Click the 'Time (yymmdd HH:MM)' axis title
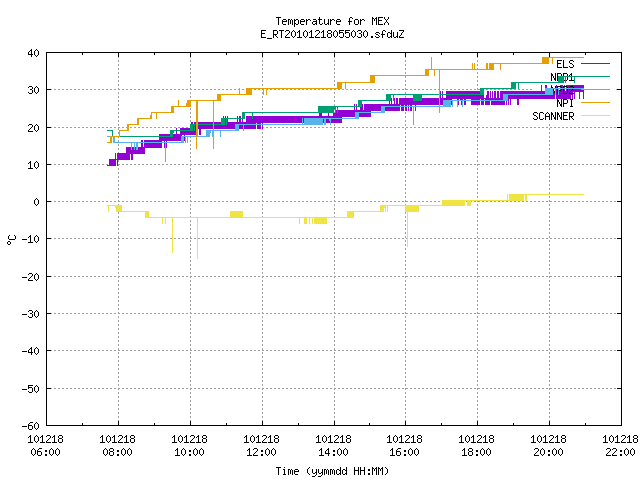The width and height of the screenshot is (640, 480). click(x=332, y=471)
